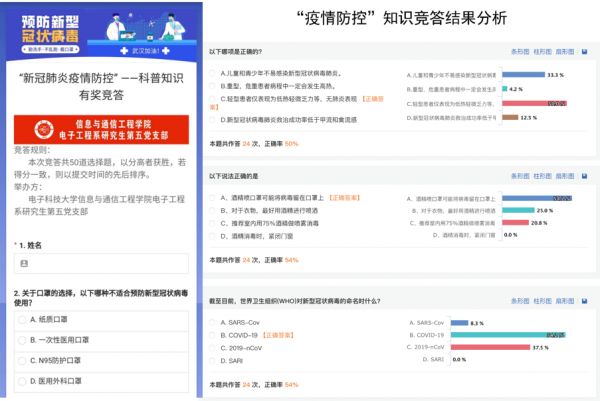Click the red party branch emblem logo

(70, 129)
